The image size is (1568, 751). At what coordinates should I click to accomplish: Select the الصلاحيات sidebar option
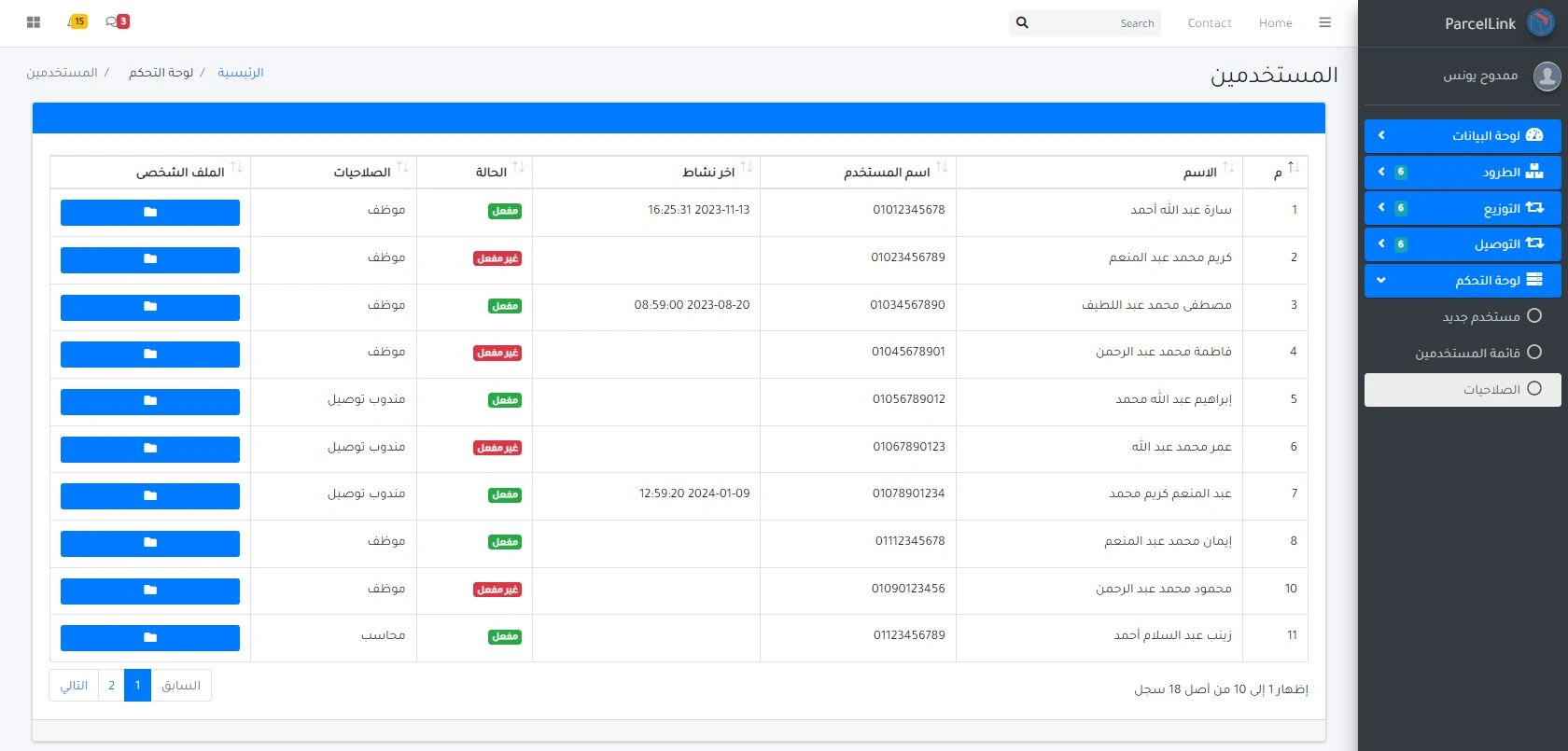(1463, 389)
